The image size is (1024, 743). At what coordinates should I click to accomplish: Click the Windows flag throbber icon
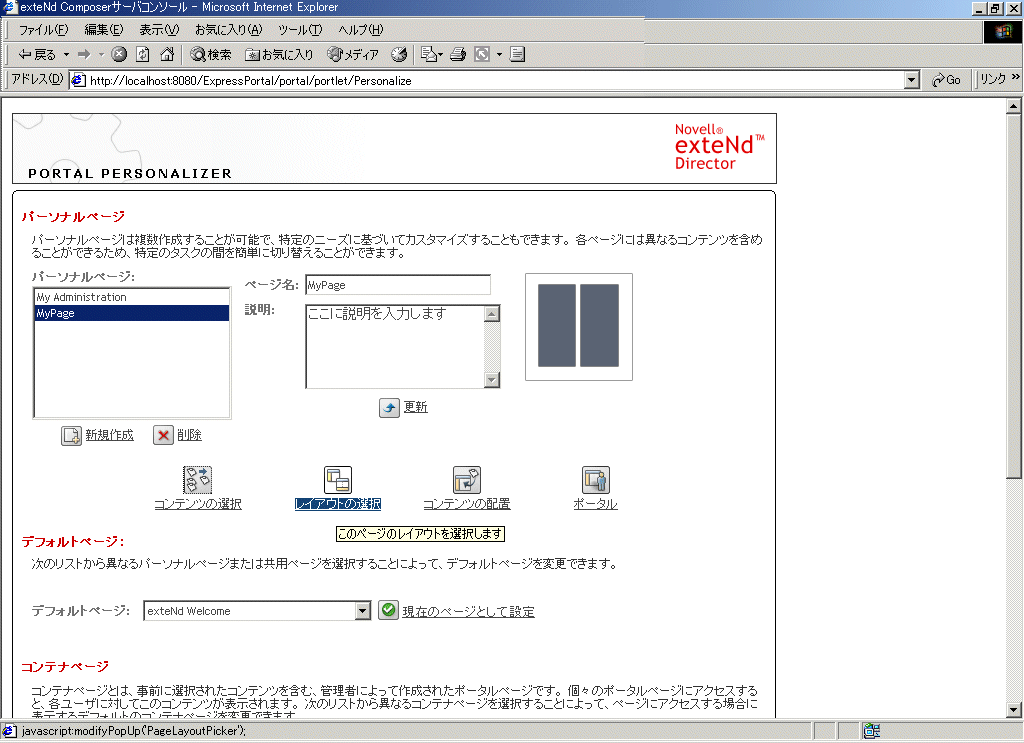[x=1002, y=32]
